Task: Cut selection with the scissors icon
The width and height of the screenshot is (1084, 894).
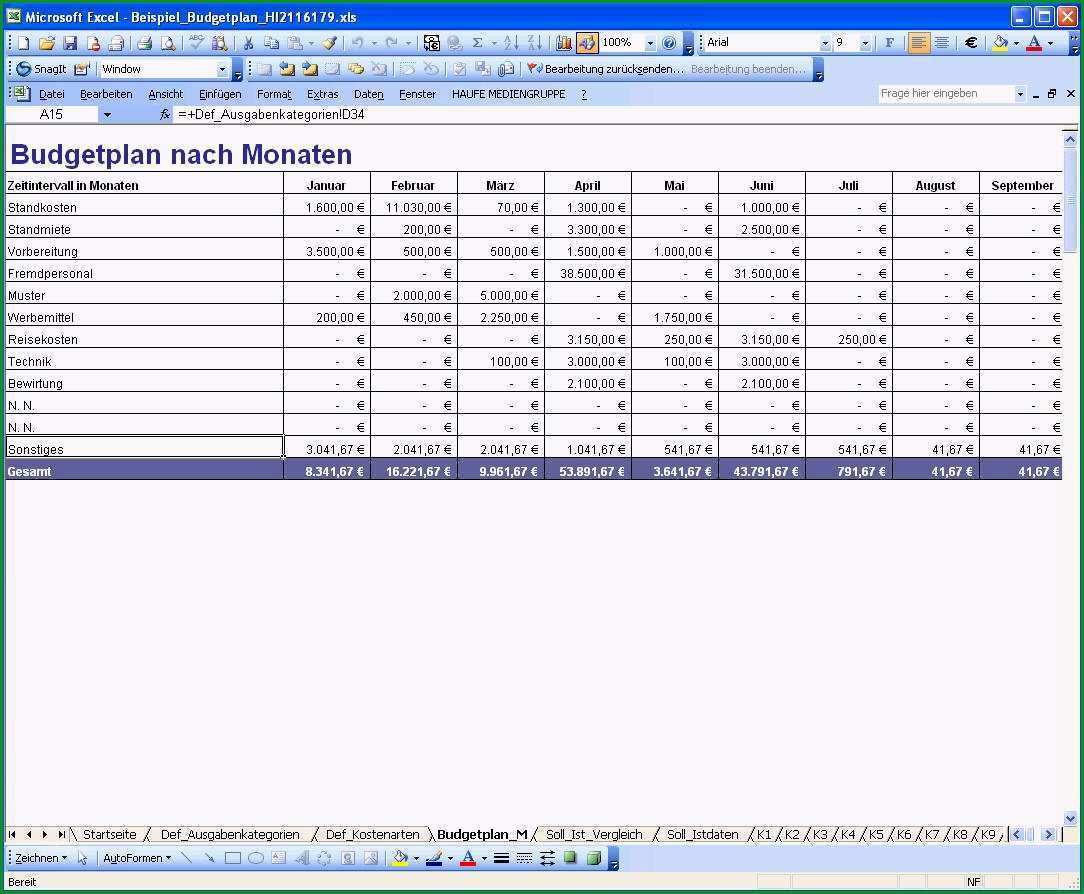Action: click(x=247, y=43)
